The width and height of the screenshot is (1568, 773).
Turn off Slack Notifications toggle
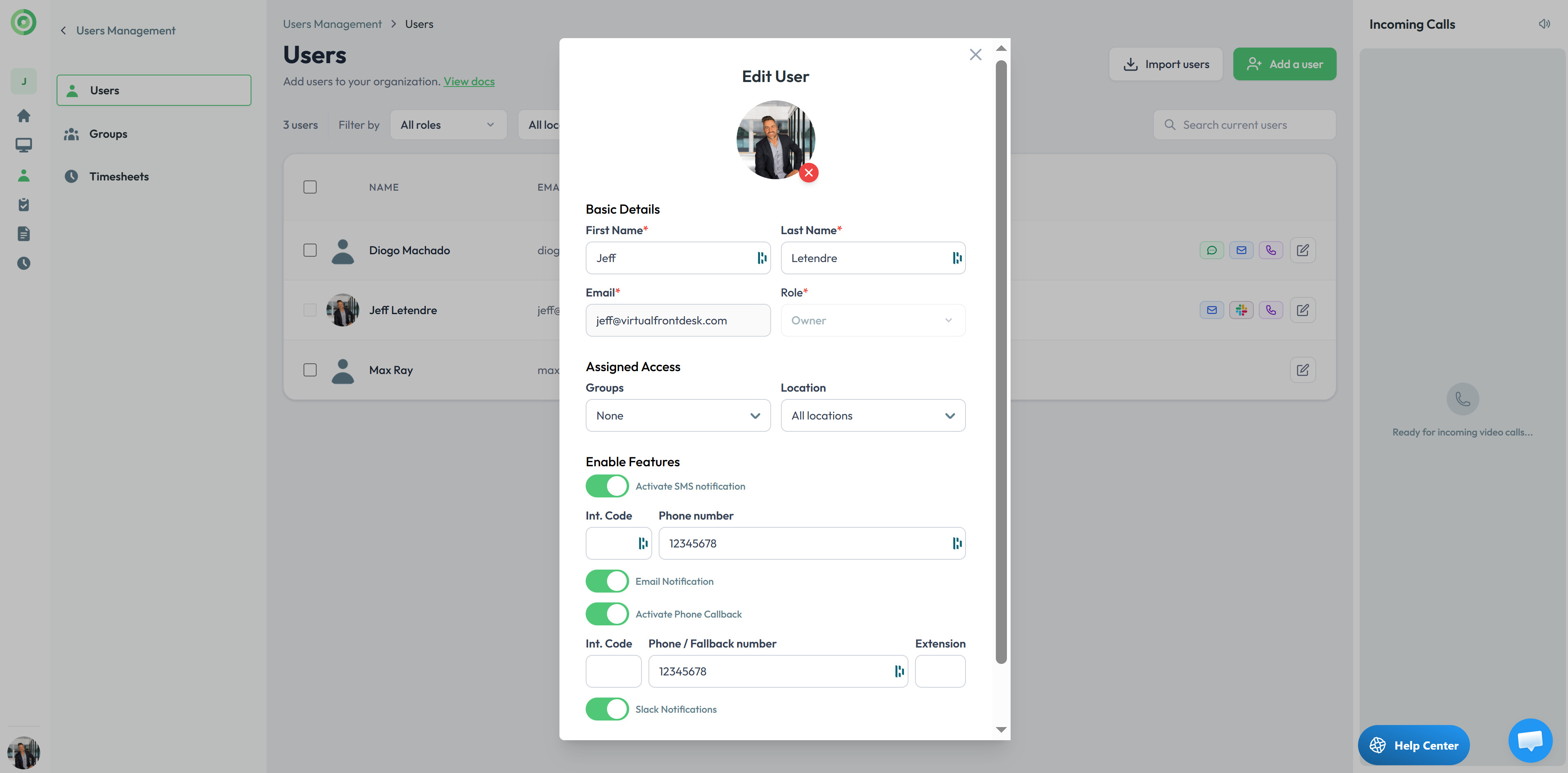pos(607,709)
